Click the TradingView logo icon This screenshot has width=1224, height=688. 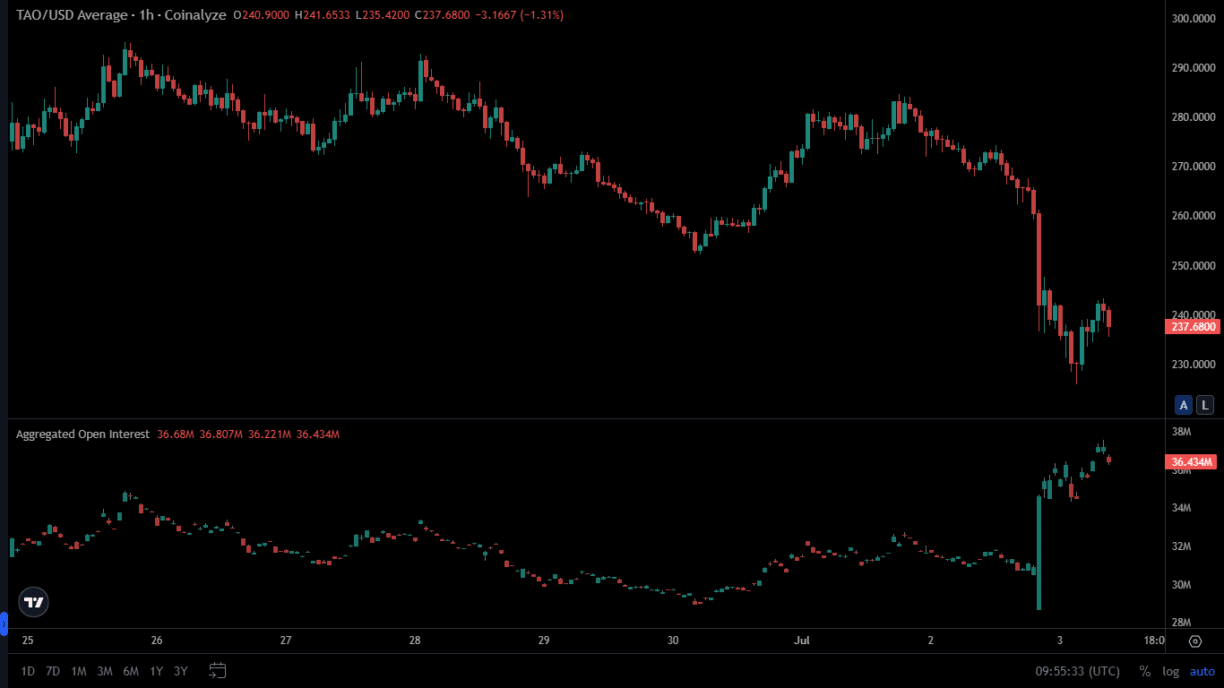(x=34, y=602)
